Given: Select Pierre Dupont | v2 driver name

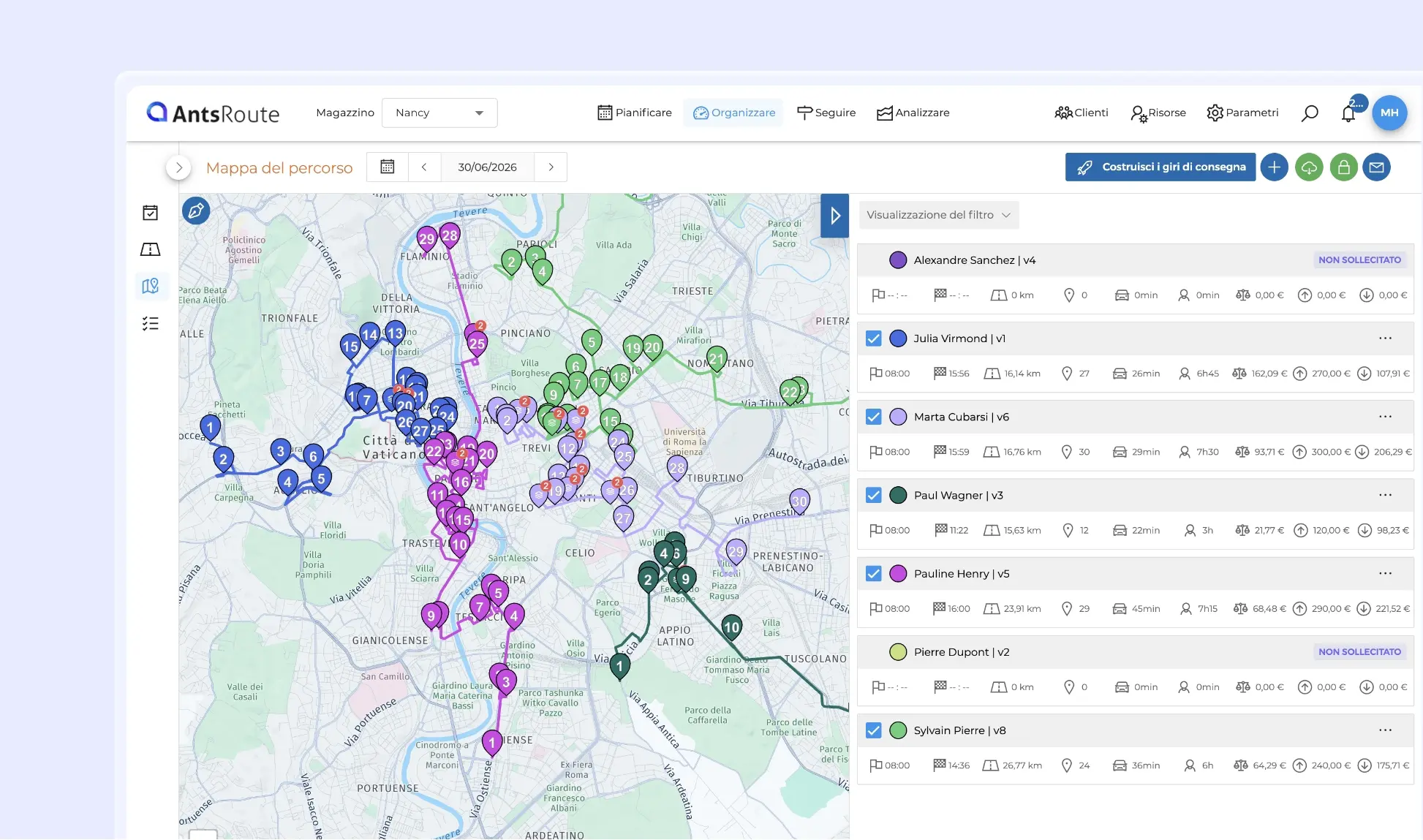Looking at the screenshot, I should click(x=962, y=652).
